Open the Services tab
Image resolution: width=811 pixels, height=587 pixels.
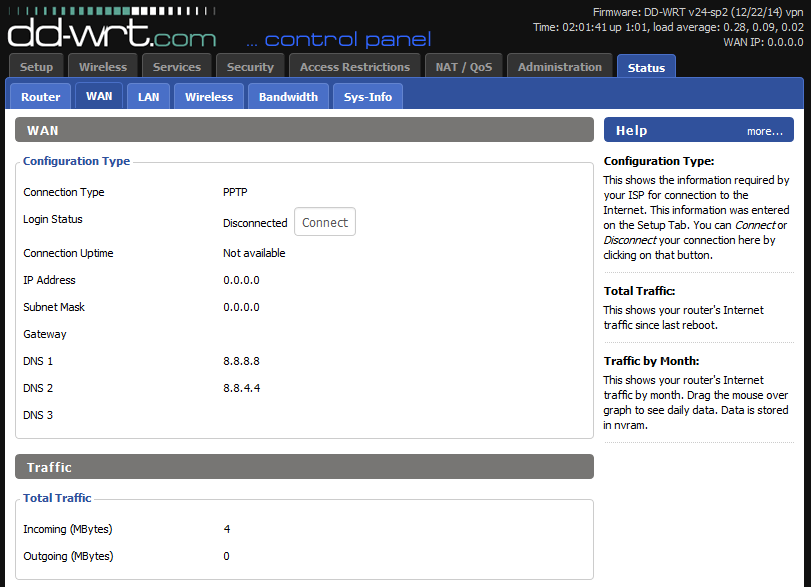pos(177,67)
